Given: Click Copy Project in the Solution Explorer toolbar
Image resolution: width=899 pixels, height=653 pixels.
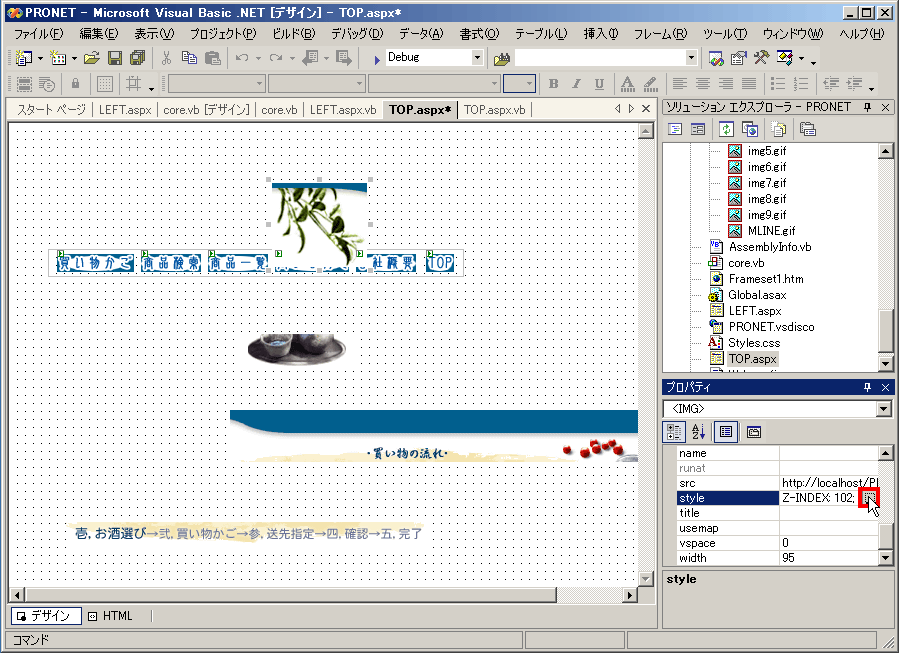Looking at the screenshot, I should 750,130.
